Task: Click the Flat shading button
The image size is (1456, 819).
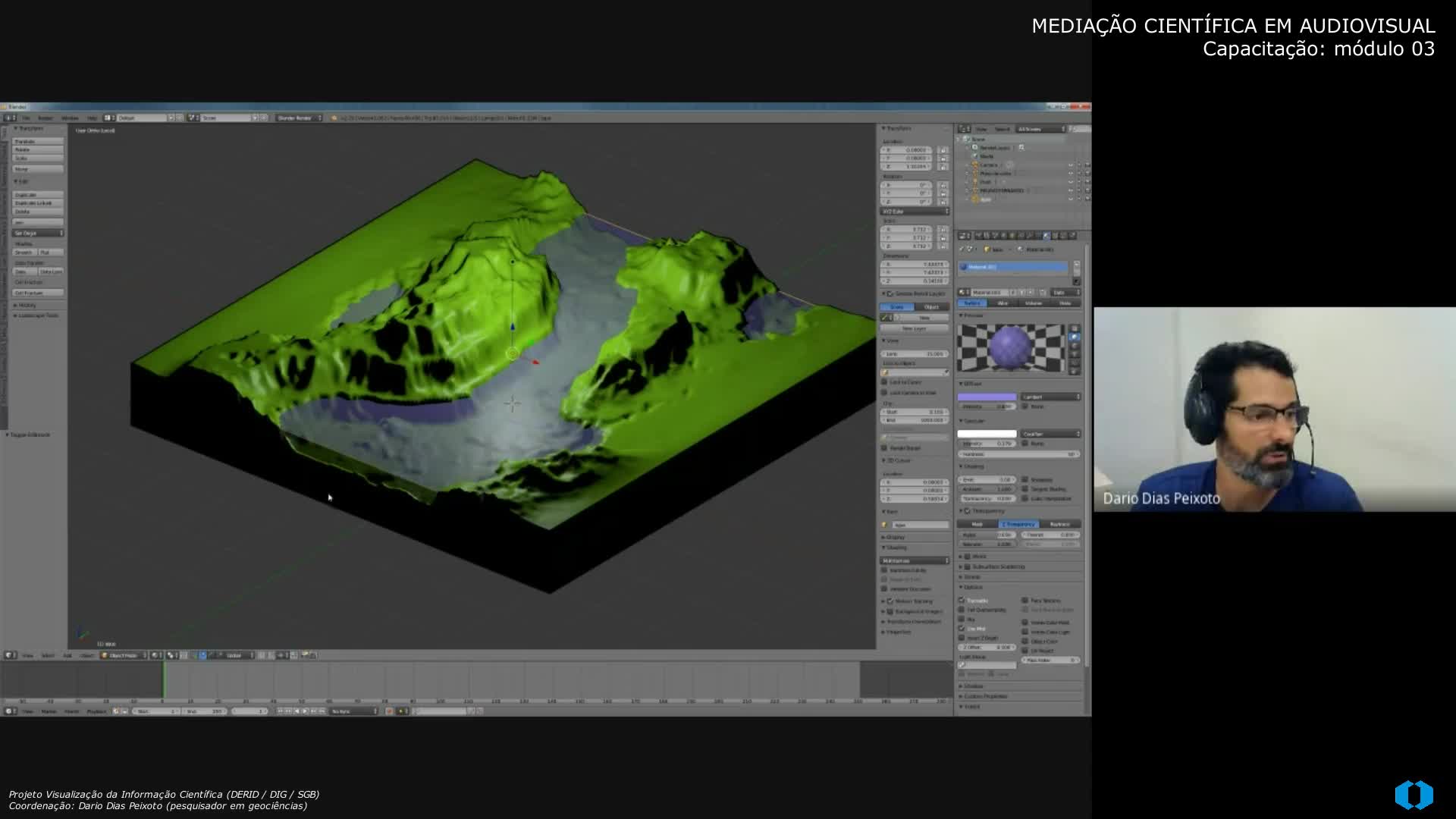Action: [51, 253]
